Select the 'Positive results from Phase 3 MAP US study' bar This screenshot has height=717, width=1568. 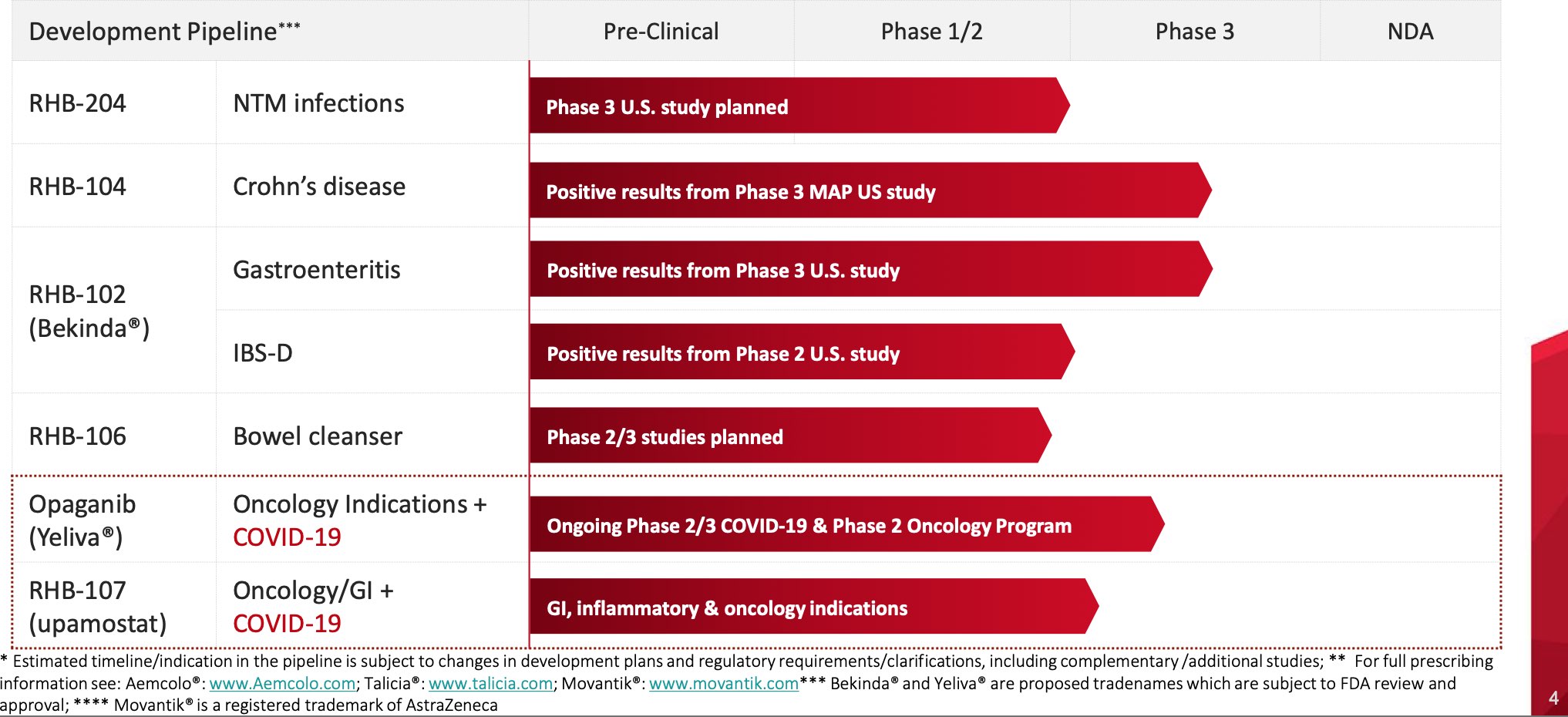(863, 191)
